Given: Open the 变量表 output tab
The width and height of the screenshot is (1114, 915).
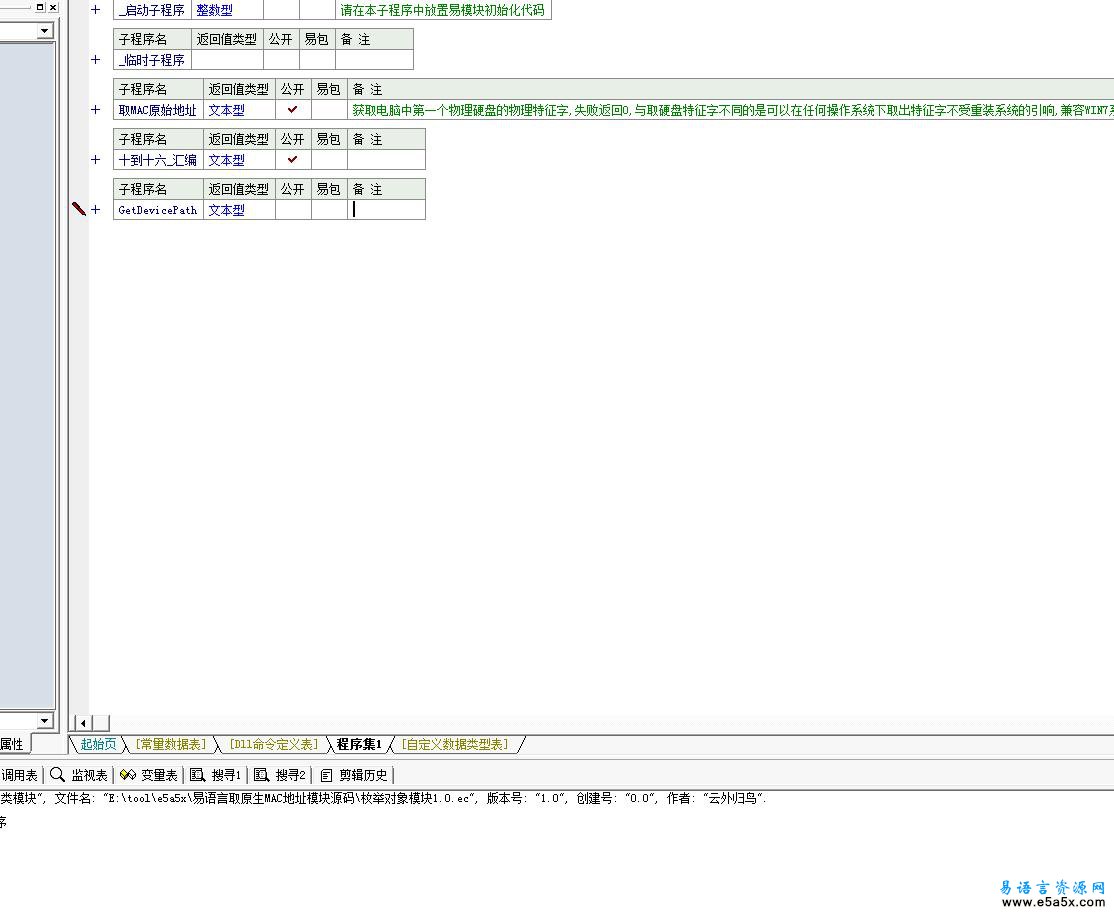Looking at the screenshot, I should point(148,775).
